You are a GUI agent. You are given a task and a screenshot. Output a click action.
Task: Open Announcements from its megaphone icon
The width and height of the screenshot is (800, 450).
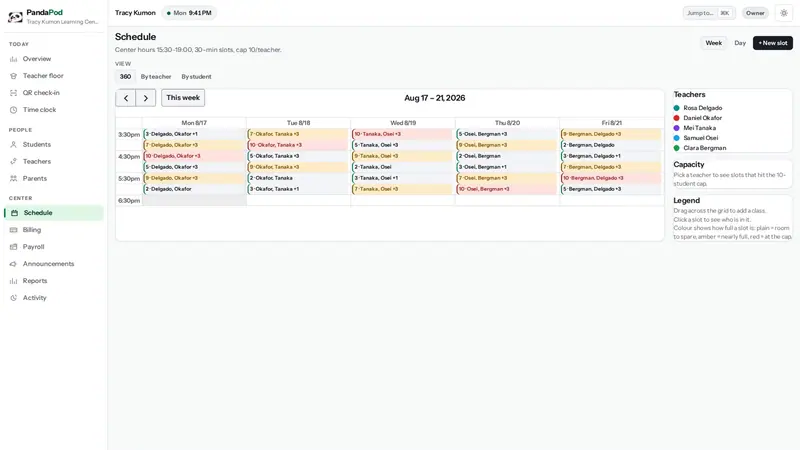click(13, 264)
